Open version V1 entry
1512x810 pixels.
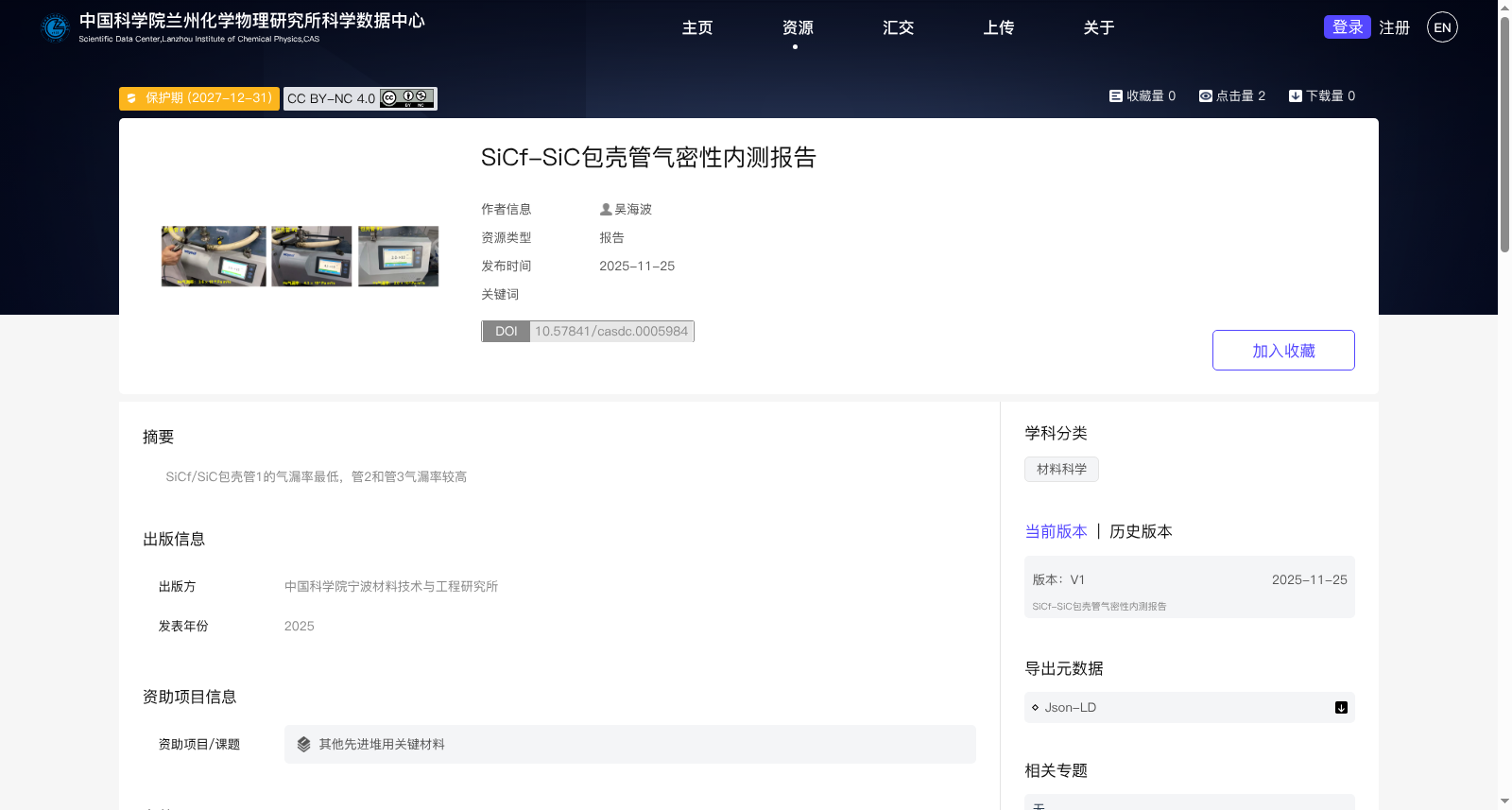coord(1189,587)
